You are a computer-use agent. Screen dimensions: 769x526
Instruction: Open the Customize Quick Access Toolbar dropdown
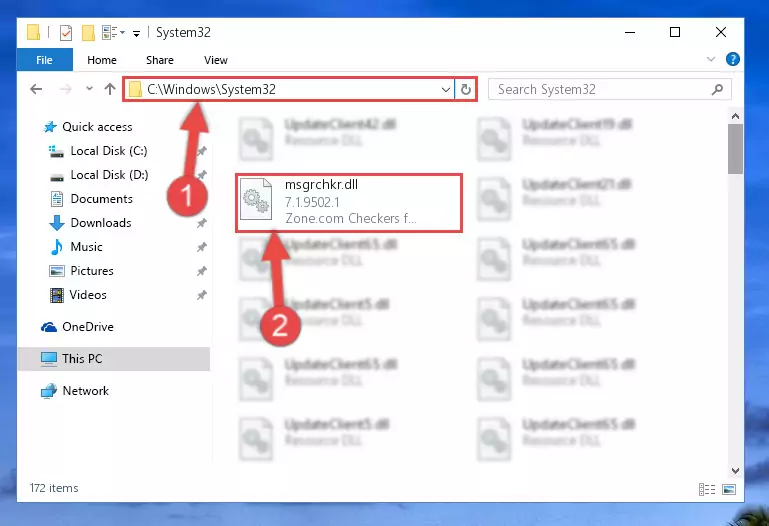tap(136, 33)
